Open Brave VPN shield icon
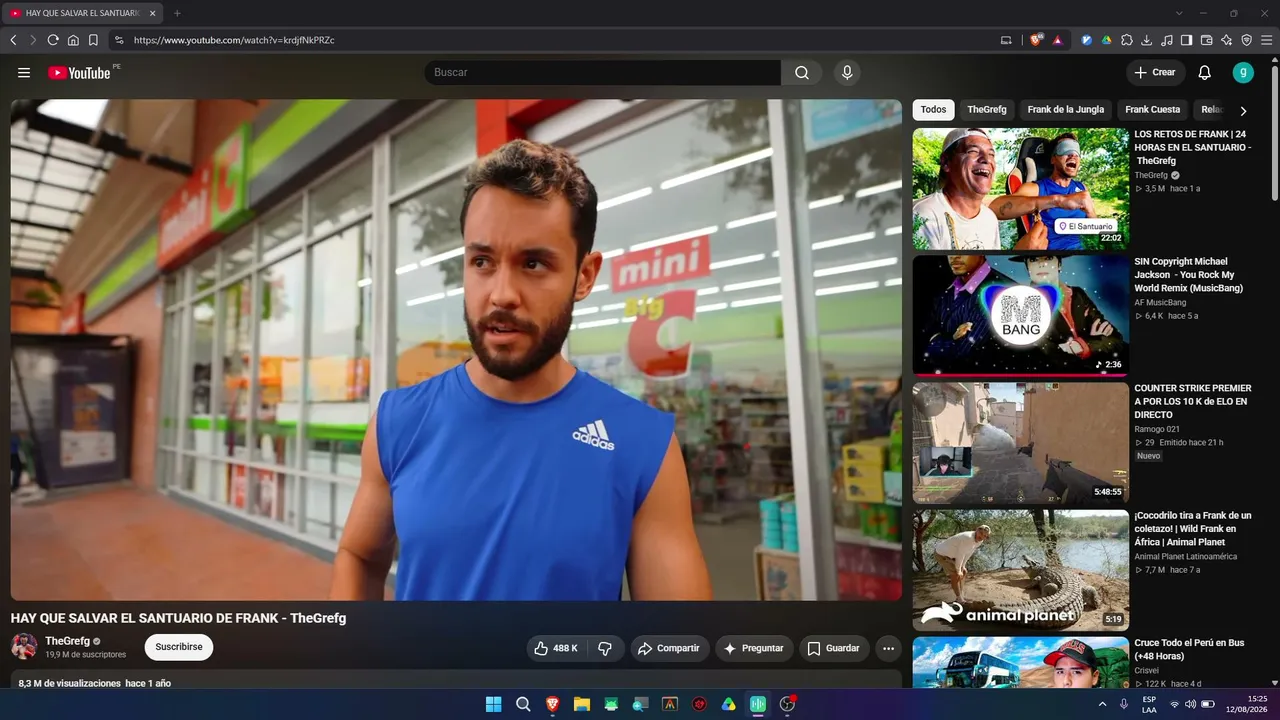This screenshot has width=1280, height=720. coord(1247,40)
